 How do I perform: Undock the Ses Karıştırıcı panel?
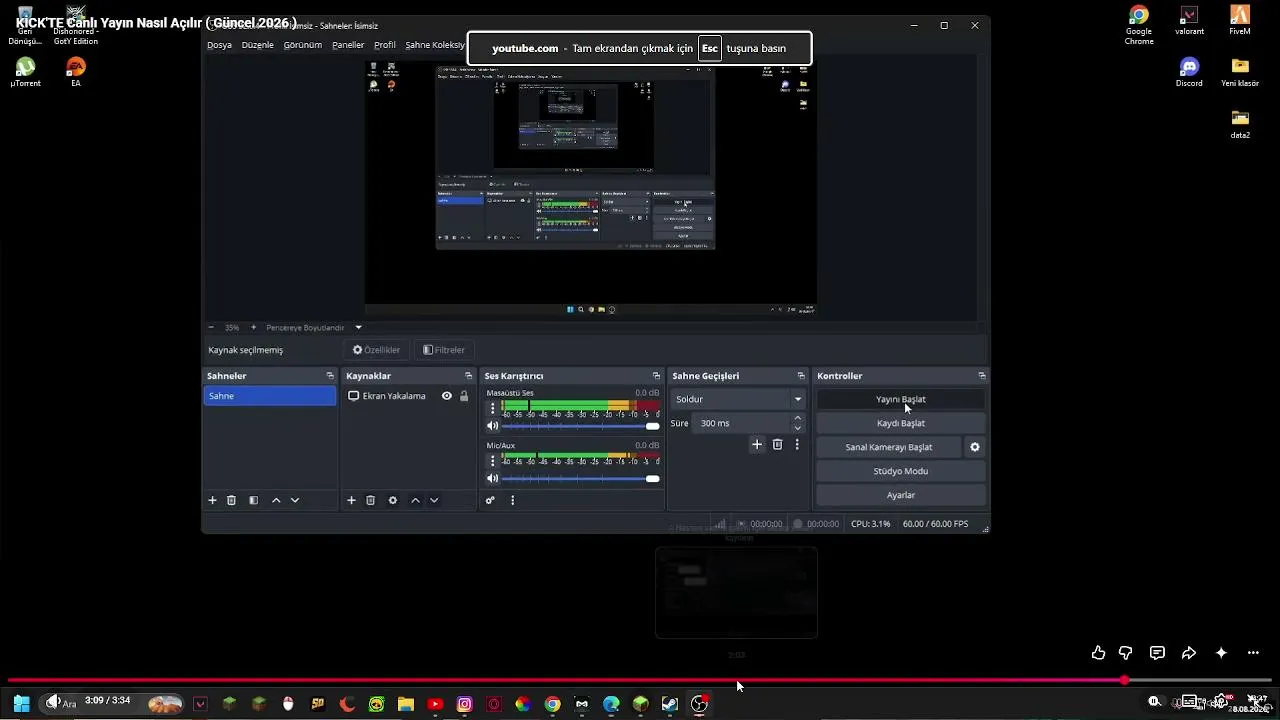click(656, 376)
